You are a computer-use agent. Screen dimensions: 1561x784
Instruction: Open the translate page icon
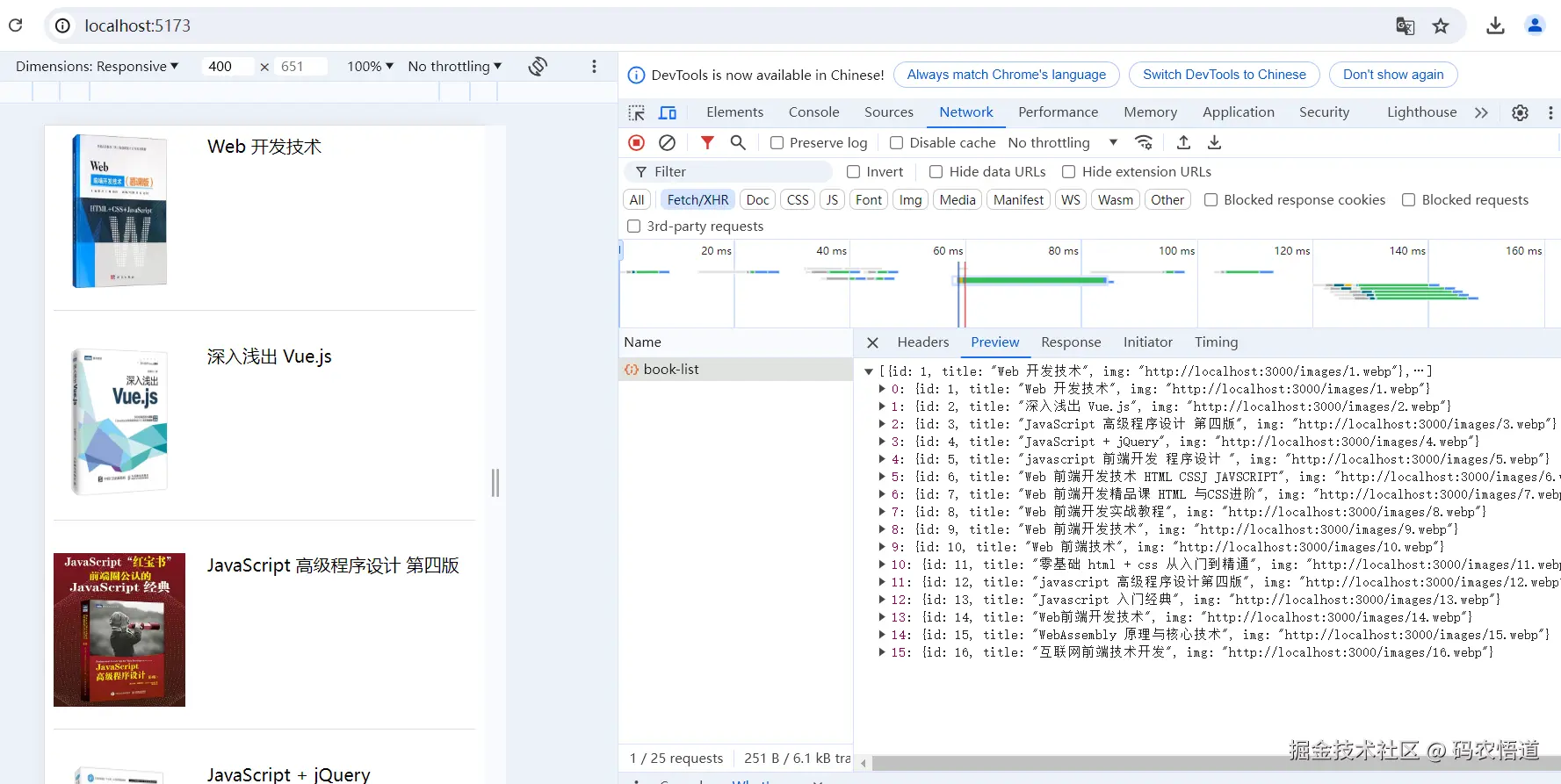1405,25
